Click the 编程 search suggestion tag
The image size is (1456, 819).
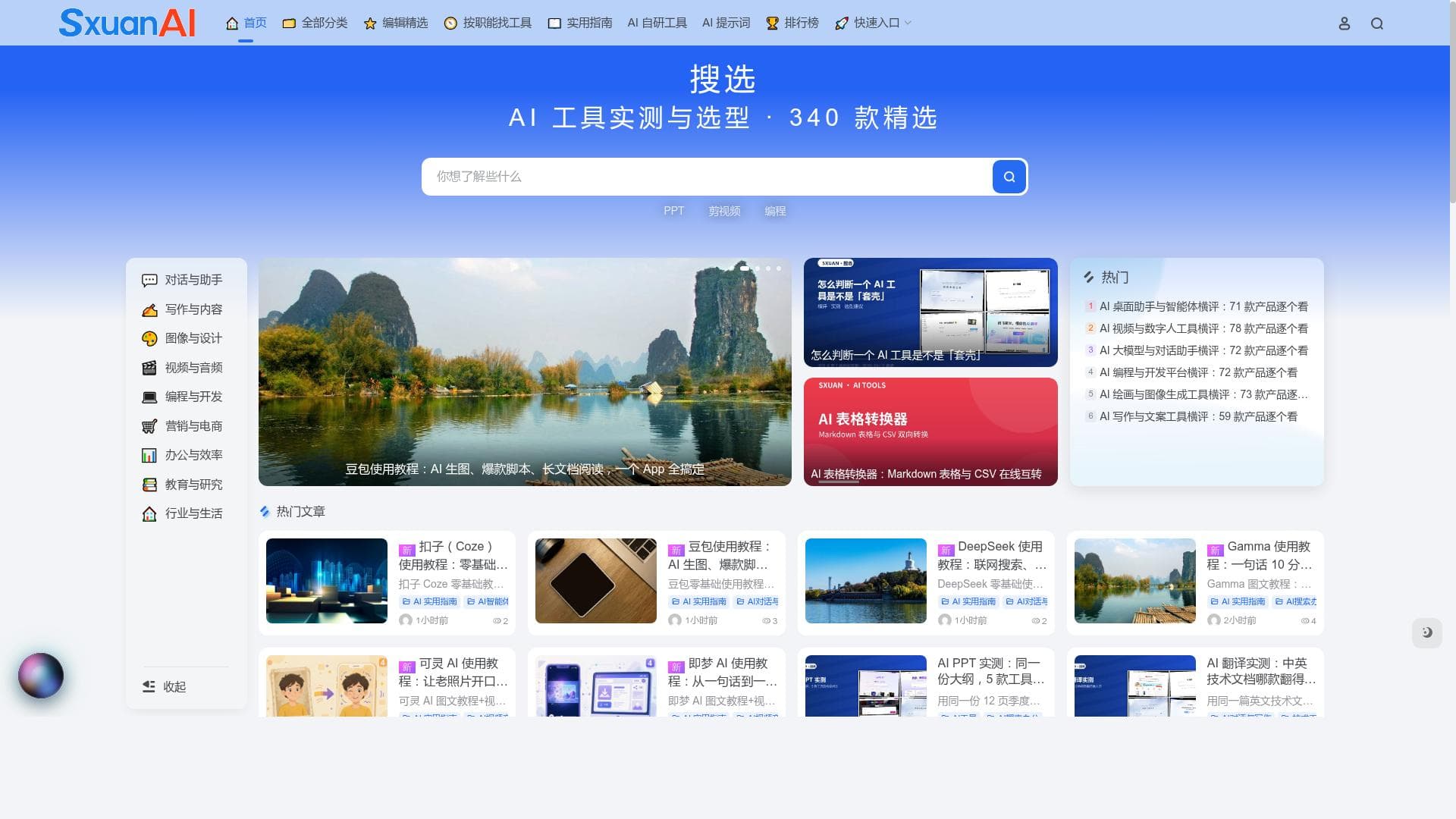coord(775,211)
